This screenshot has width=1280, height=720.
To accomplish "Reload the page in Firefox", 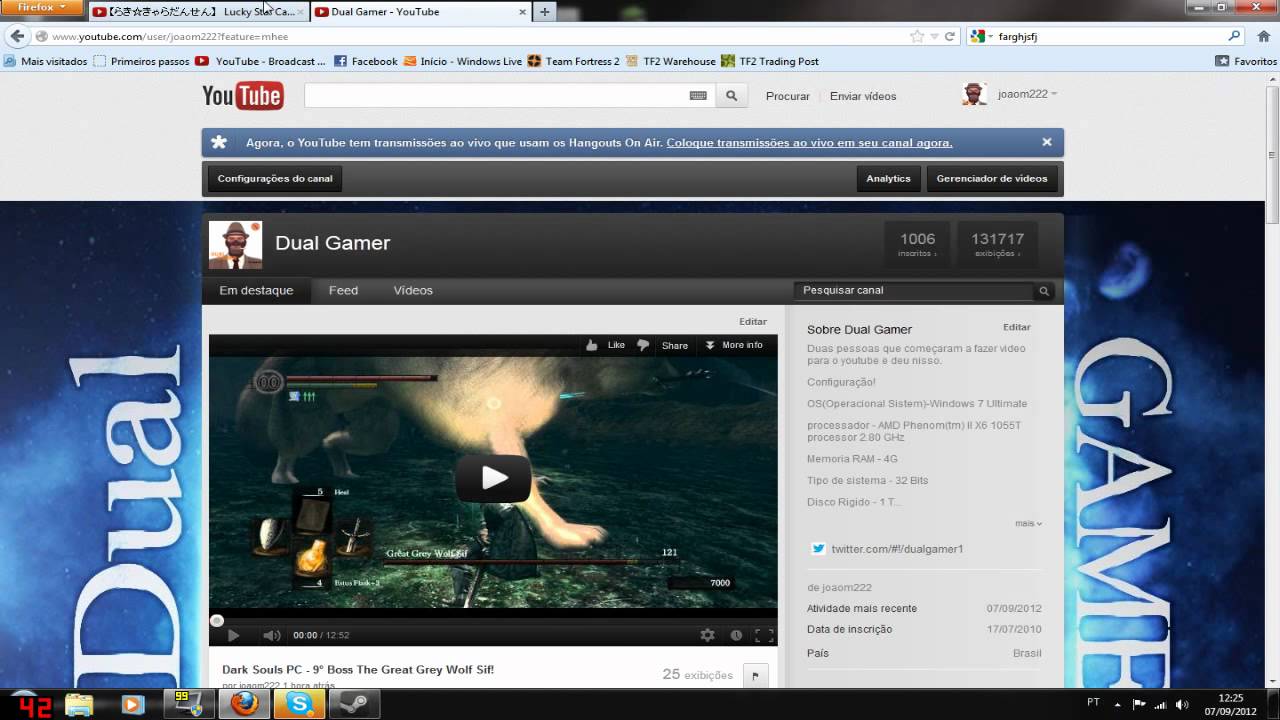I will tap(949, 36).
